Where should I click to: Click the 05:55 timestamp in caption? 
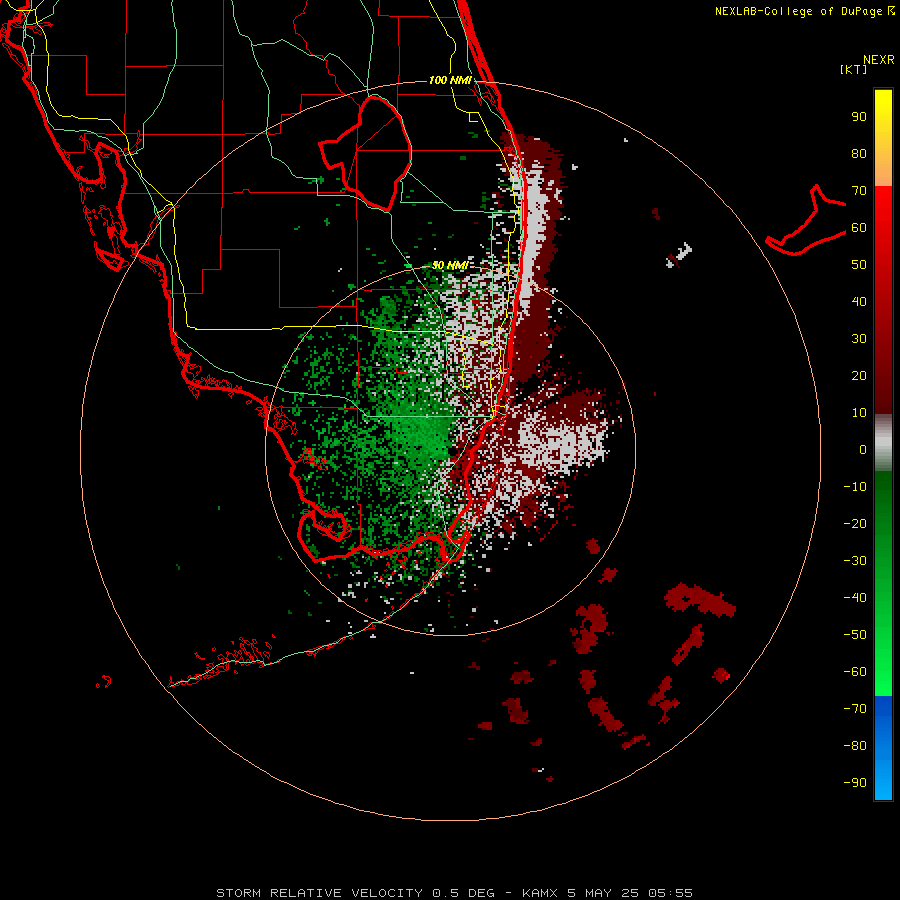point(670,893)
